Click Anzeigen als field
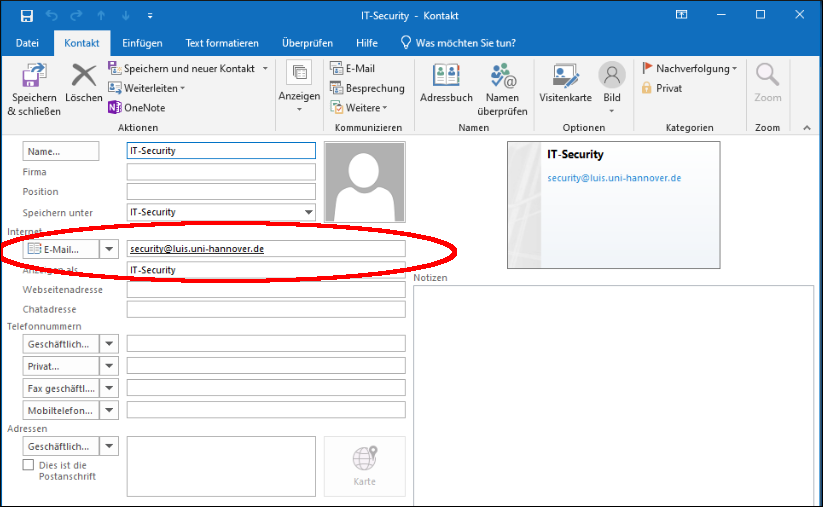The image size is (823, 507). tap(266, 270)
